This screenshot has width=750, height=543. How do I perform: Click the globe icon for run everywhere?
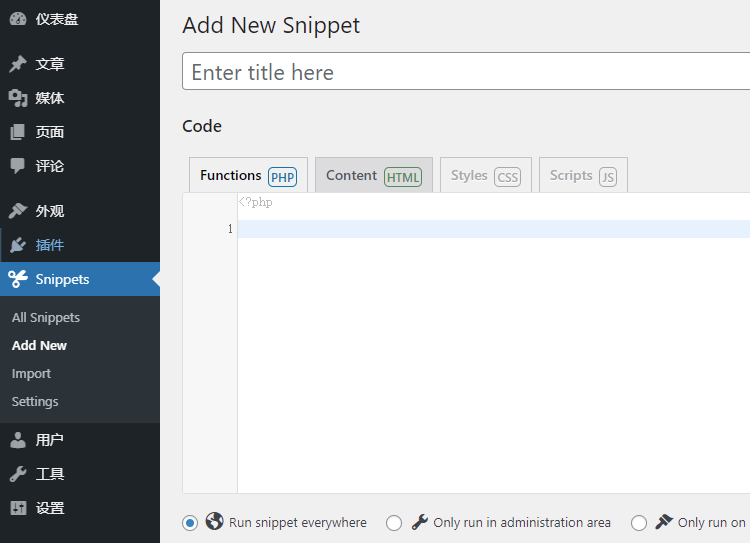tap(214, 521)
